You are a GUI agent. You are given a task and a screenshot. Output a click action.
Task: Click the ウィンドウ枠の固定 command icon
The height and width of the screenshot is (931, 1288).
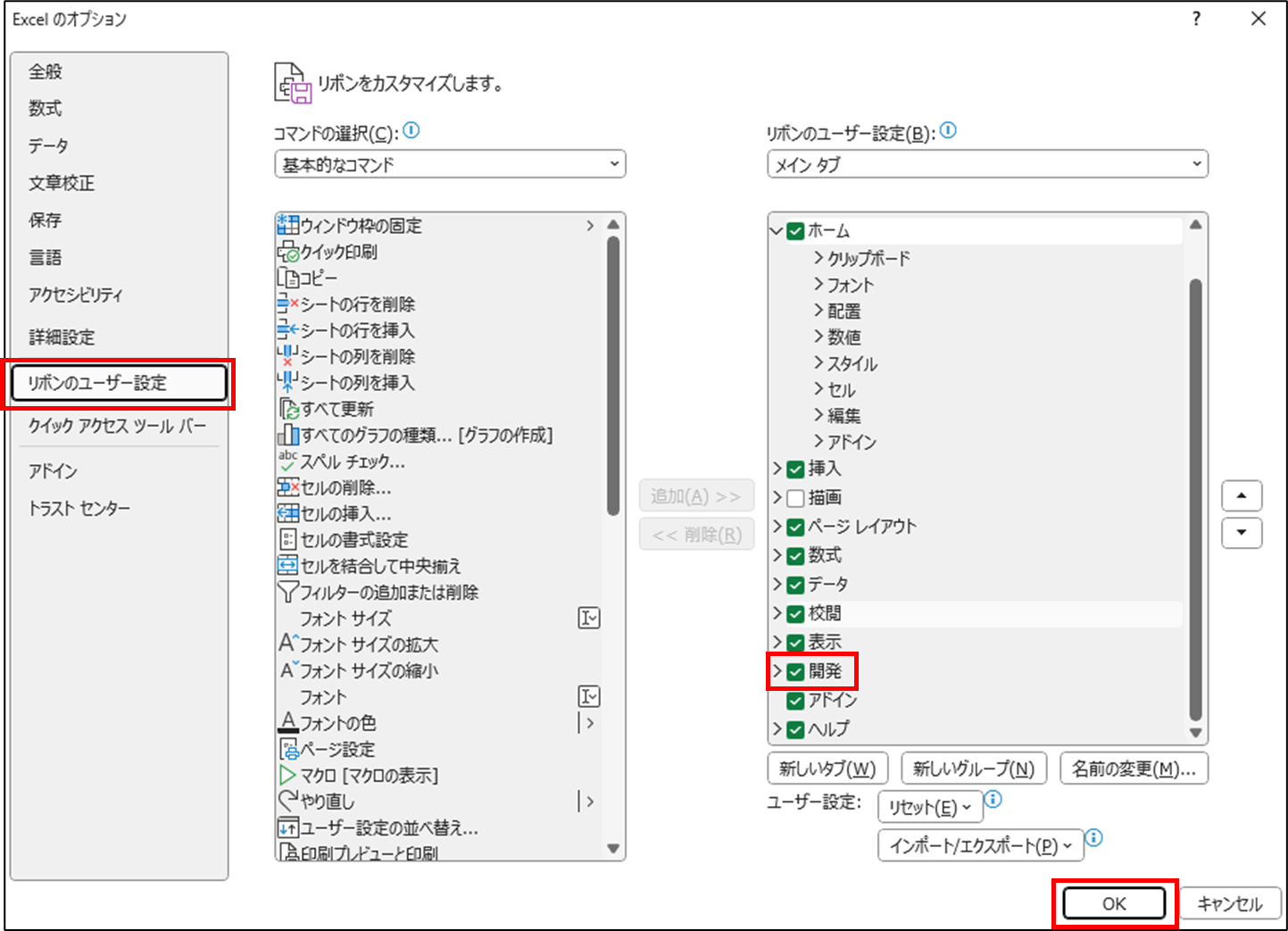(287, 225)
